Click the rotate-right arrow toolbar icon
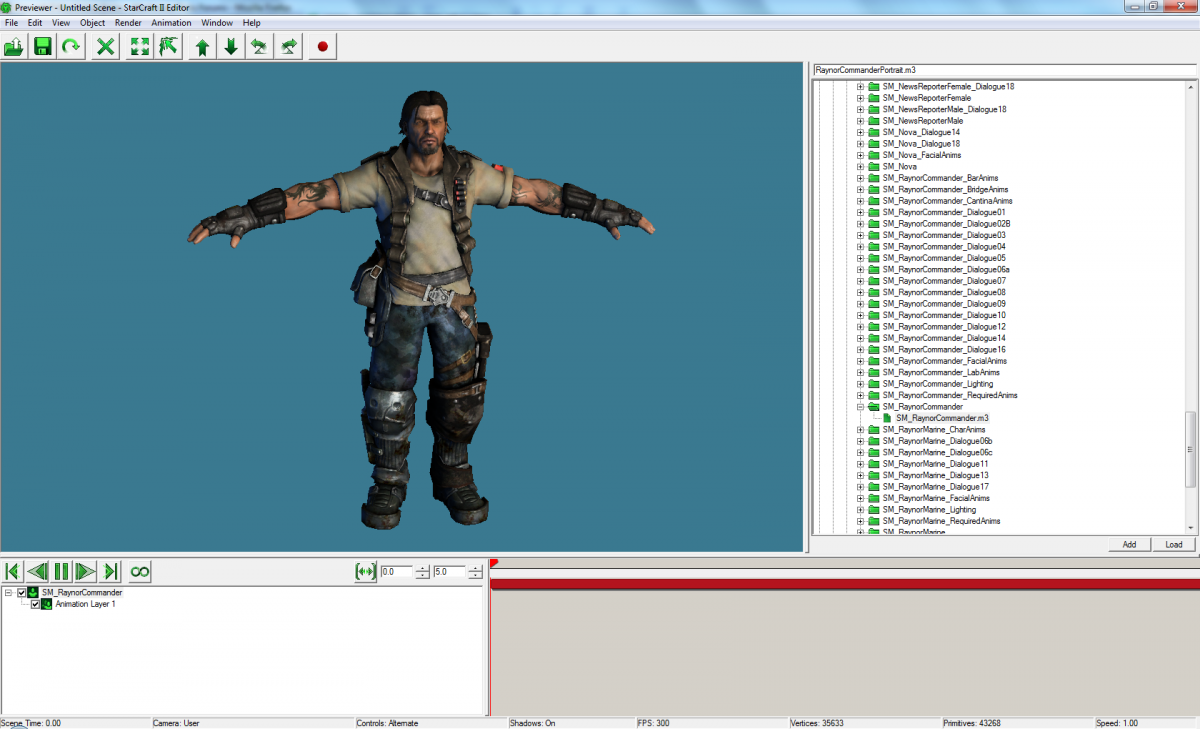This screenshot has width=1200, height=729. coord(288,46)
